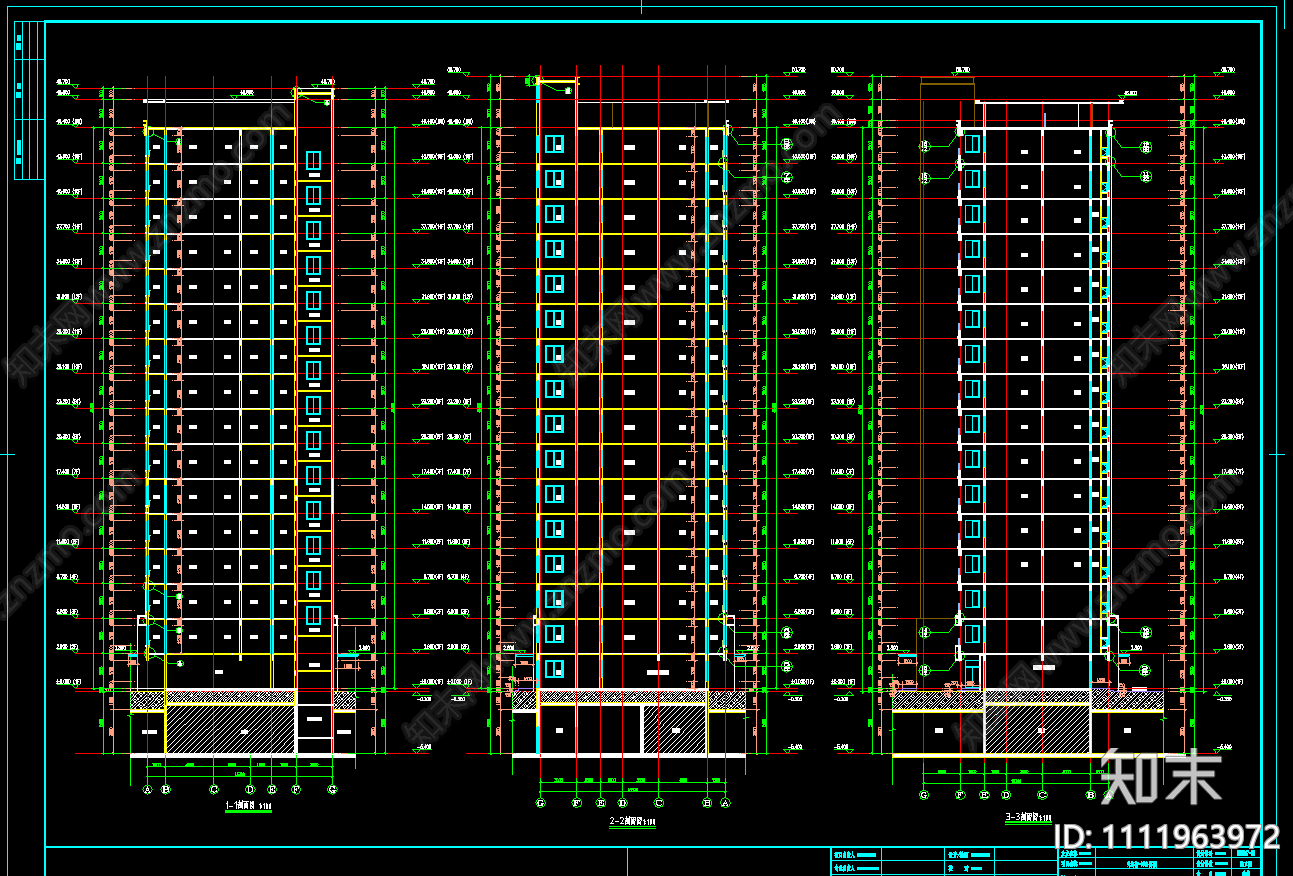The height and width of the screenshot is (876, 1293).
Task: Select the 3-3 section drawing title
Action: pyautogui.click(x=1028, y=817)
